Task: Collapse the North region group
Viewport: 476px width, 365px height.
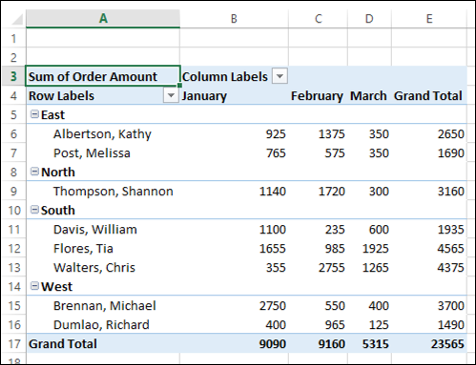Action: (x=34, y=172)
